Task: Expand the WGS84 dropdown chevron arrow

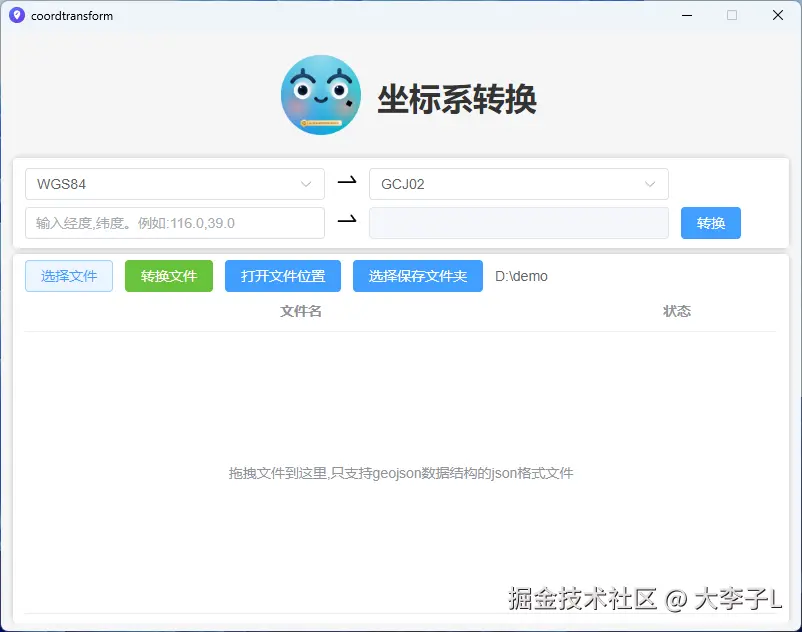Action: click(x=308, y=183)
